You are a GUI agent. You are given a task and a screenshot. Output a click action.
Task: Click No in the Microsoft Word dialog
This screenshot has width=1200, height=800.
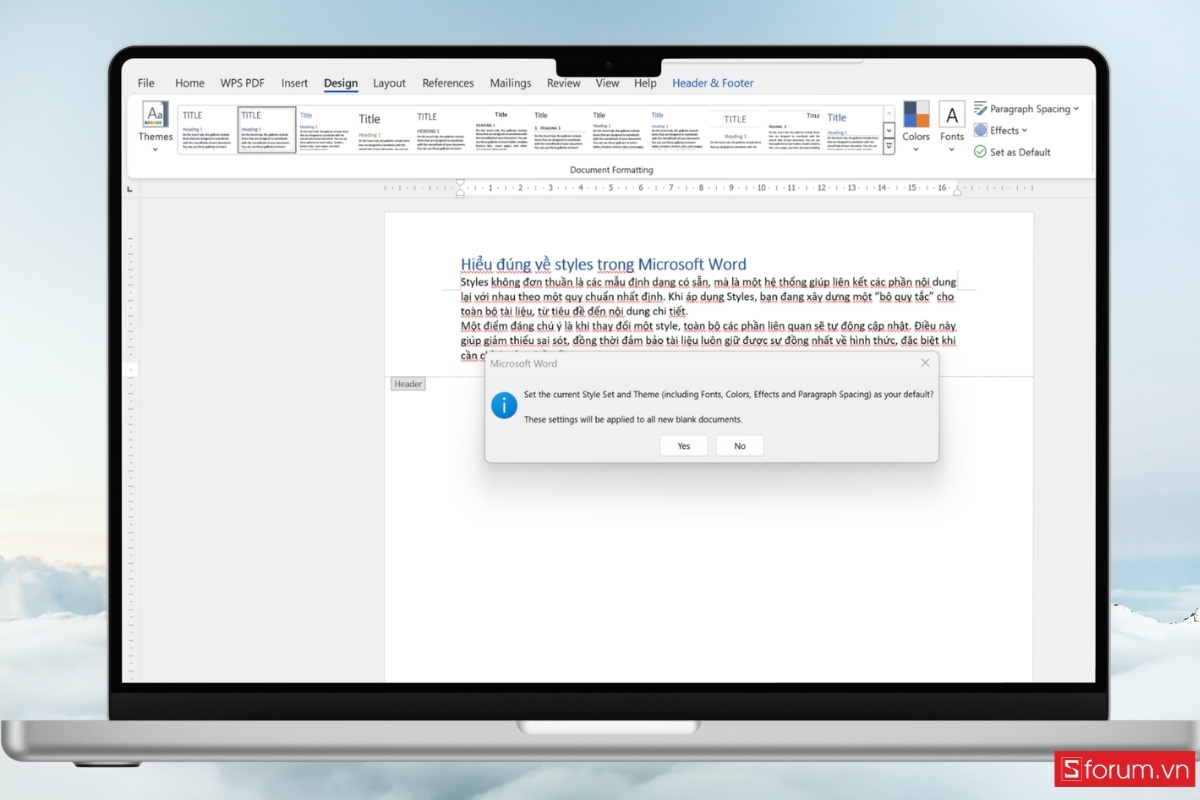[x=740, y=446]
